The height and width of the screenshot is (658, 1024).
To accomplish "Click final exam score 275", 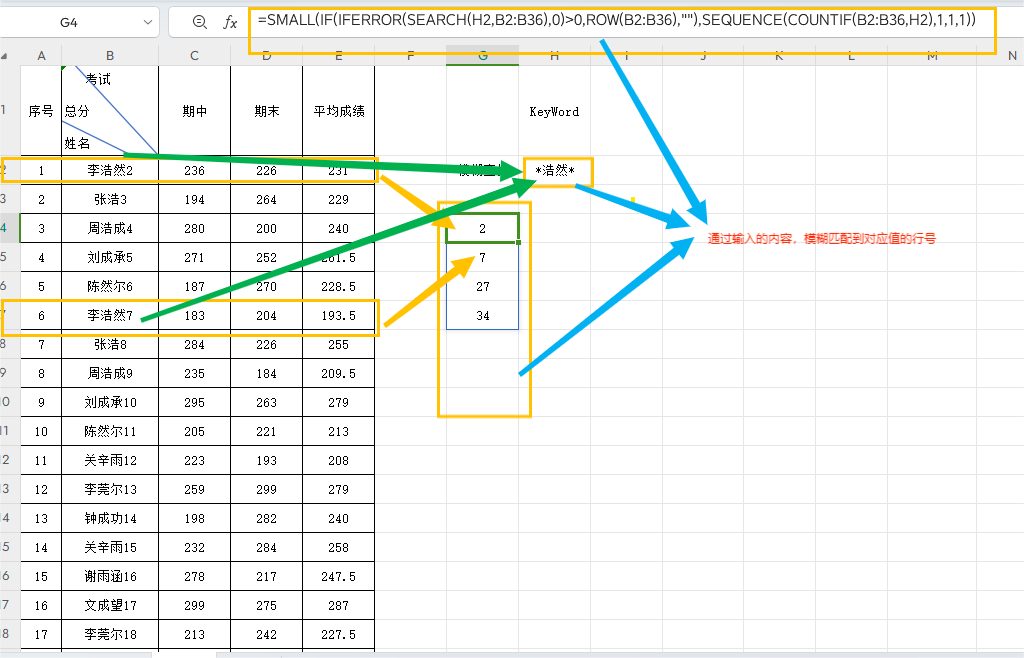I will tap(266, 605).
